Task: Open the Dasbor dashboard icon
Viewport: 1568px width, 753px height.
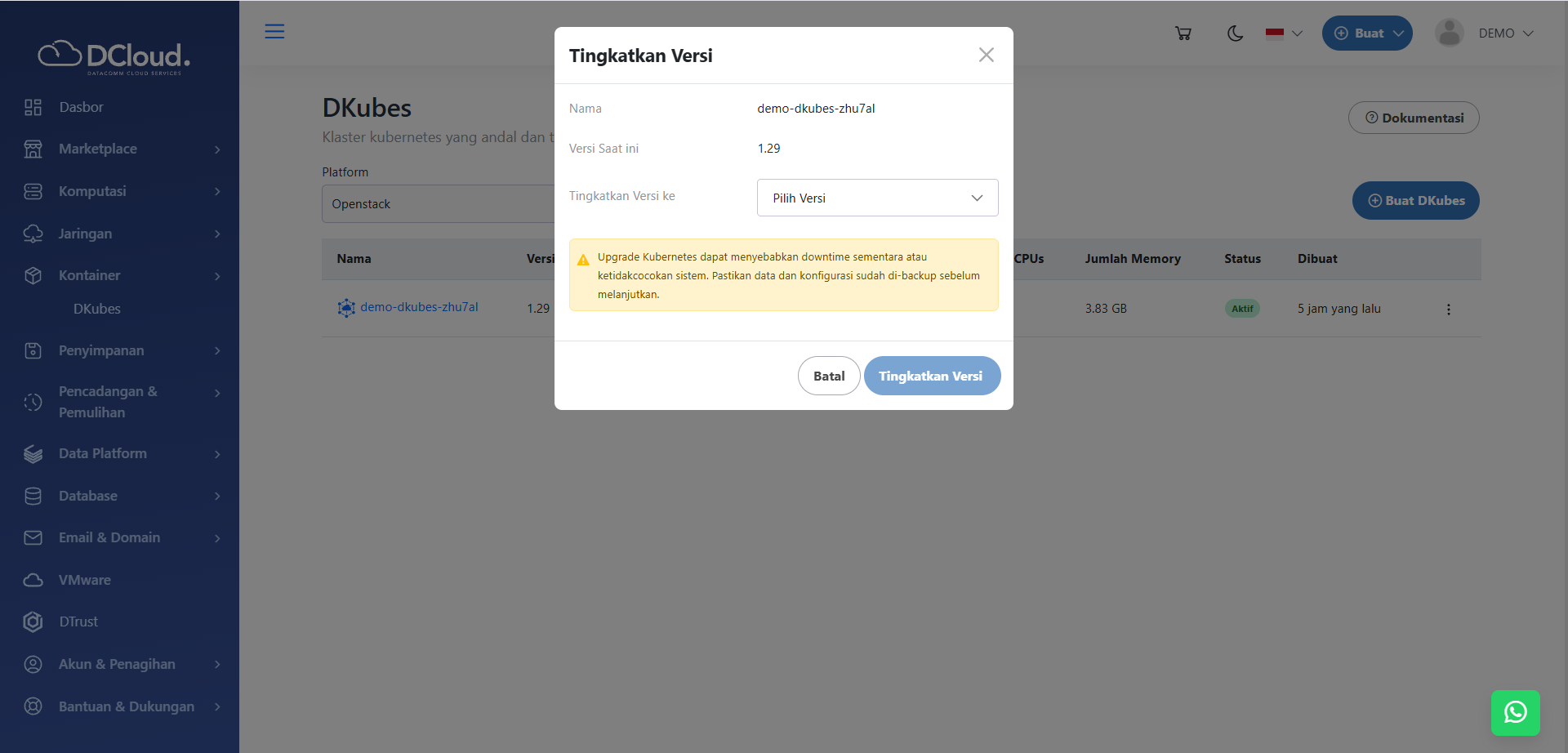Action: [x=33, y=107]
